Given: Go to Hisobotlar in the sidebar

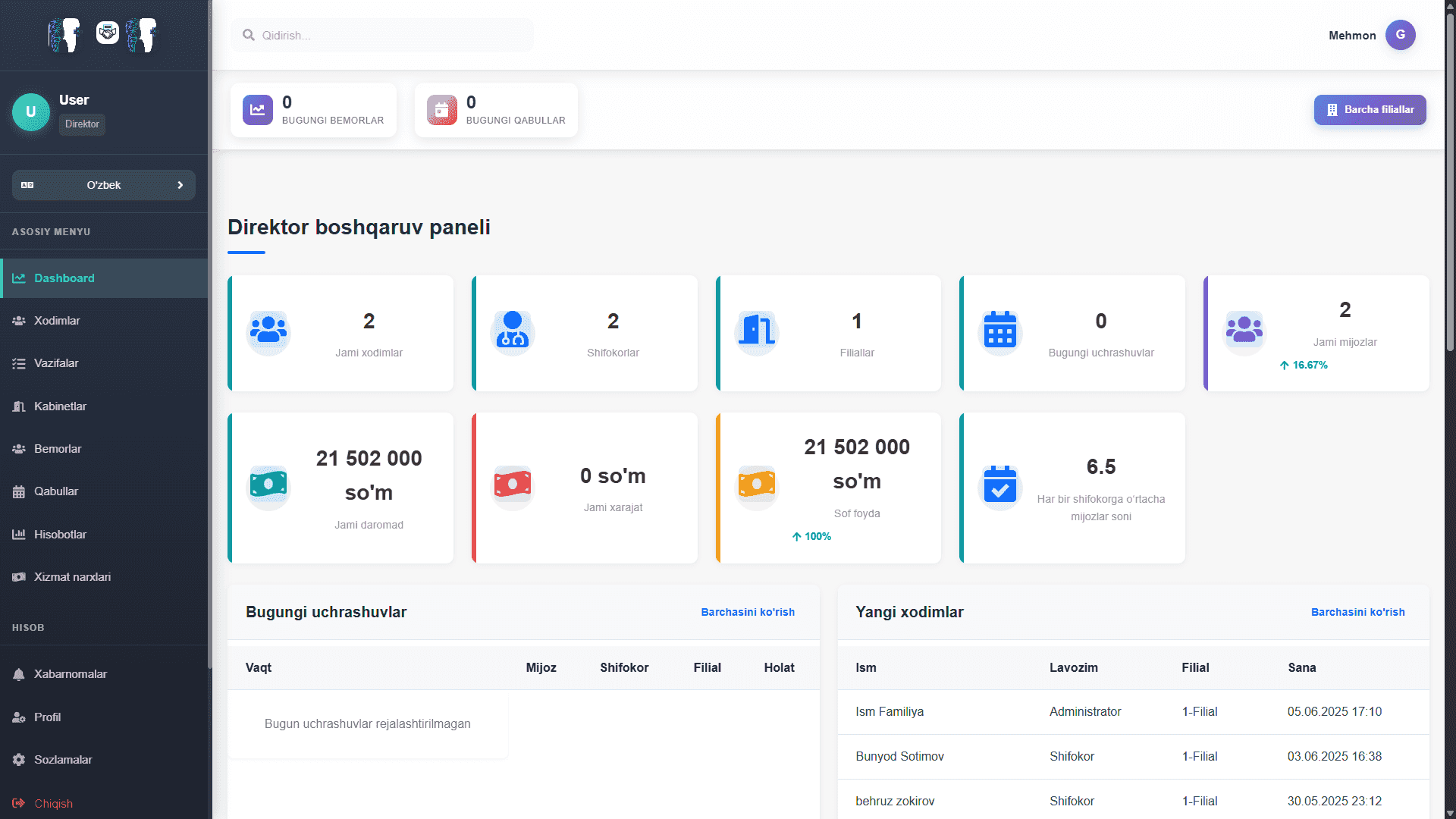Looking at the screenshot, I should tap(60, 535).
